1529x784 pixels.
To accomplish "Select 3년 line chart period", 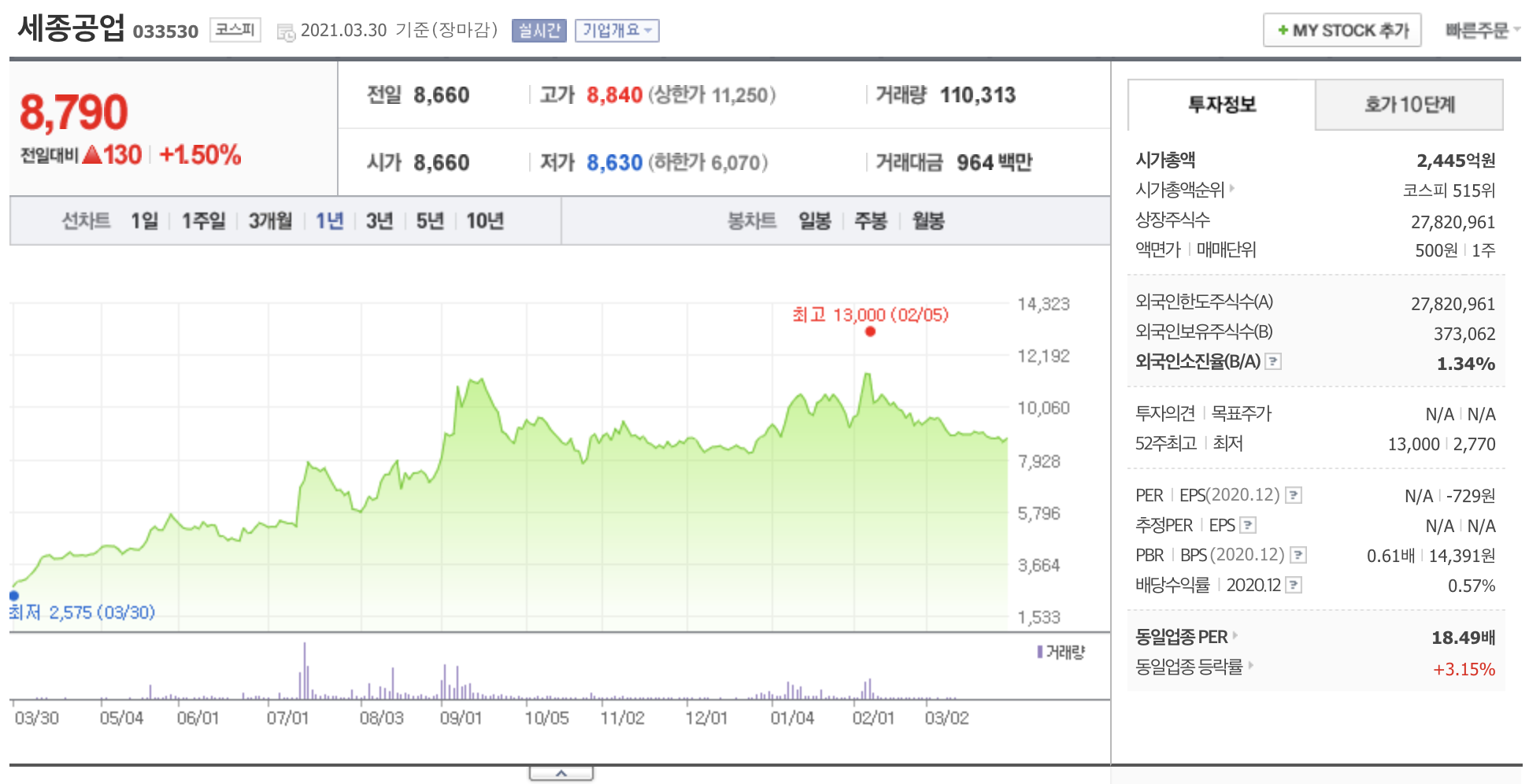I will 379,221.
